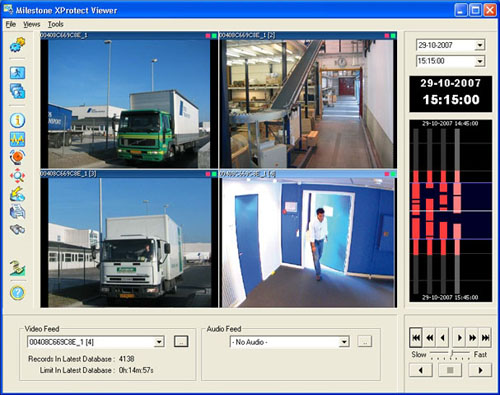Click the title bar reading 00408C669C8E_1 [3]
The image size is (500, 395).
point(129,174)
